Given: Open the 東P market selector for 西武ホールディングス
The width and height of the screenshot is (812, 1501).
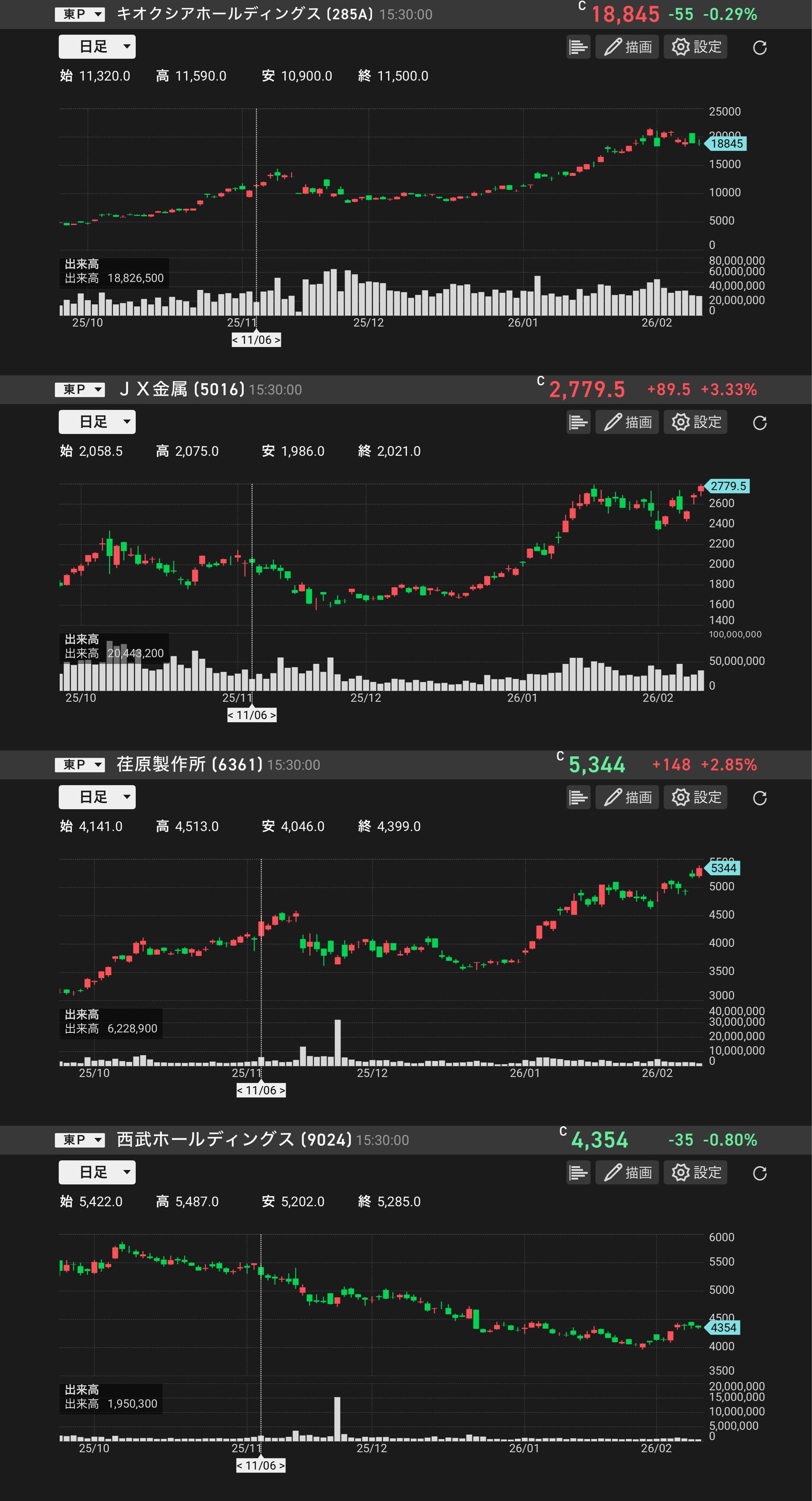Looking at the screenshot, I should click(x=80, y=1140).
